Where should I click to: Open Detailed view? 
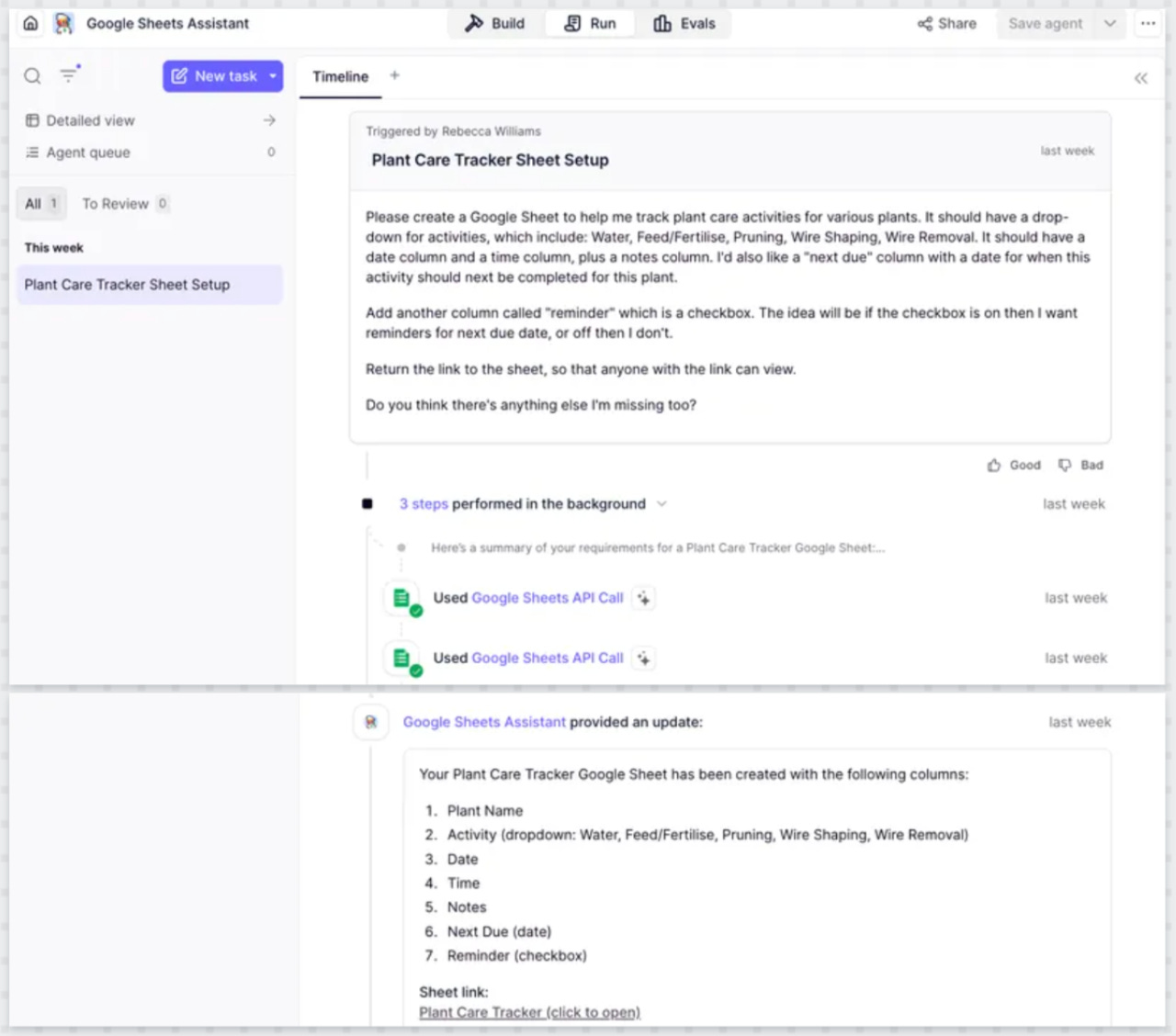click(90, 120)
